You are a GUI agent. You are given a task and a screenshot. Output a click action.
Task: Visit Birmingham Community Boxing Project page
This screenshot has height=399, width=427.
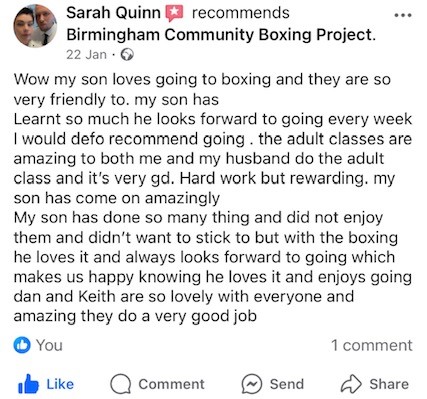[221, 35]
